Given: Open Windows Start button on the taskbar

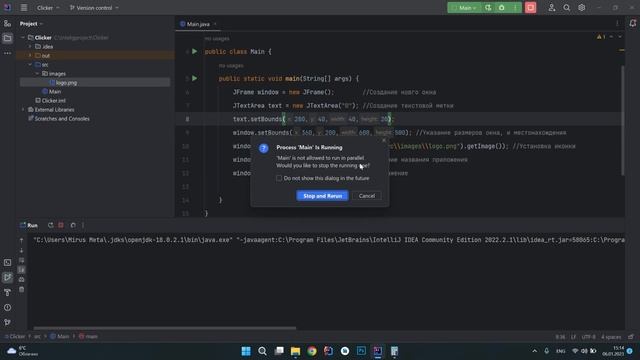Looking at the screenshot, I should tap(246, 351).
